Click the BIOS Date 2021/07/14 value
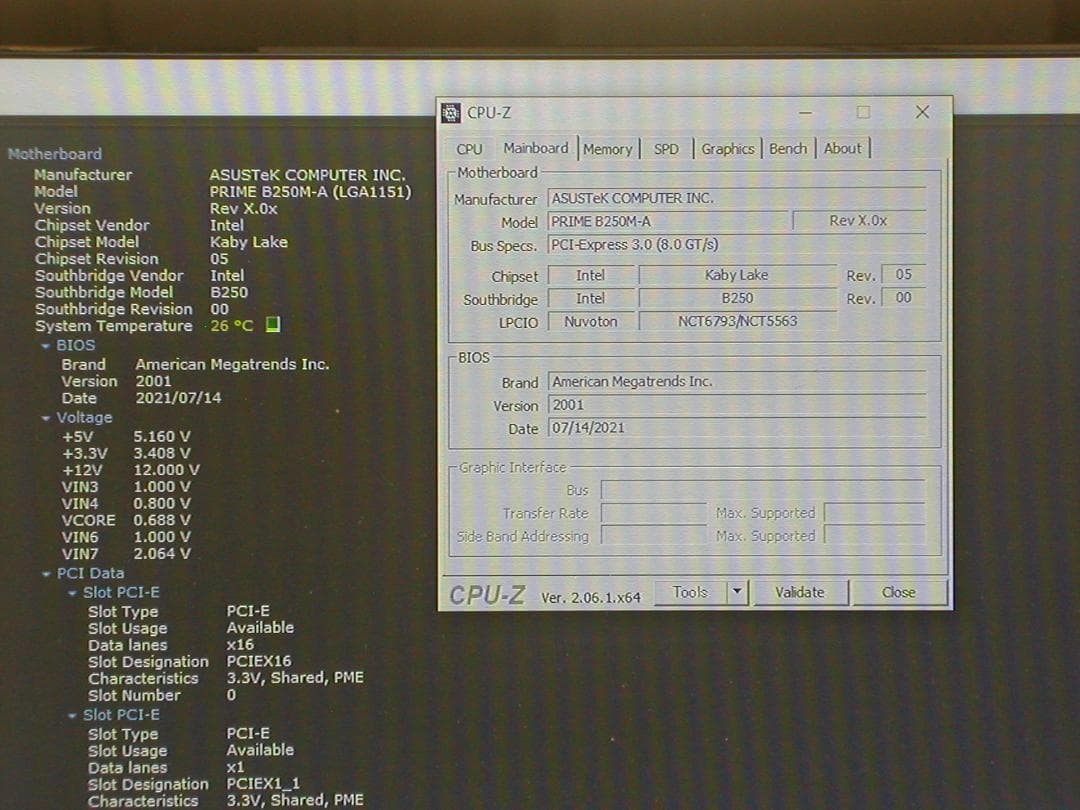1080x810 pixels. 178,398
